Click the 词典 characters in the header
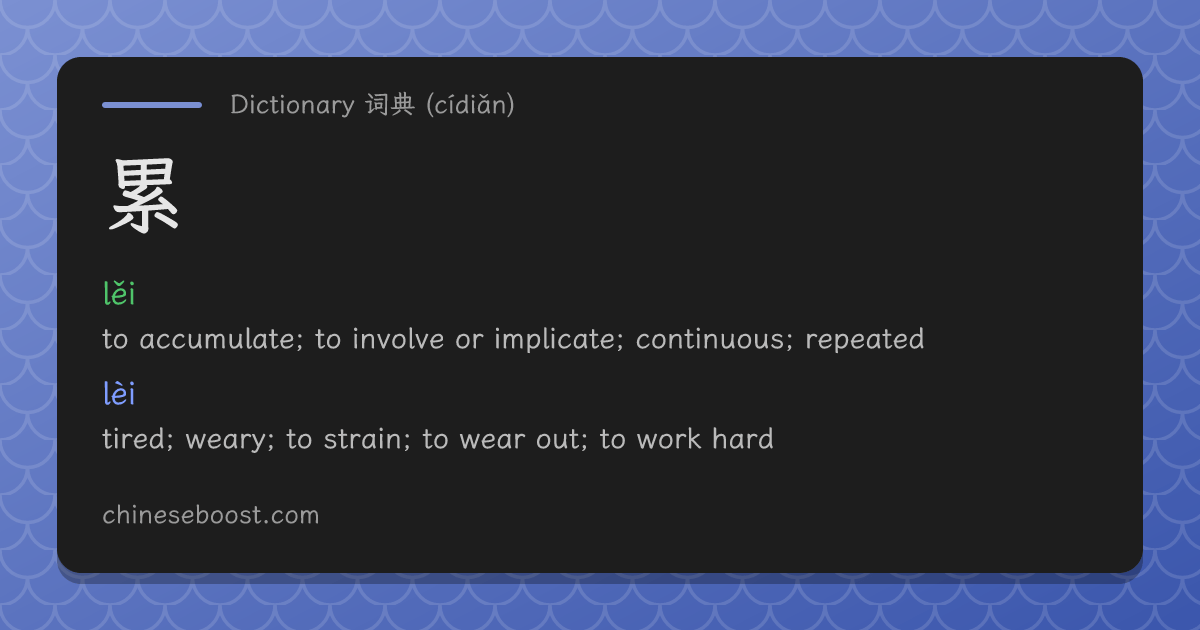 pos(389,104)
